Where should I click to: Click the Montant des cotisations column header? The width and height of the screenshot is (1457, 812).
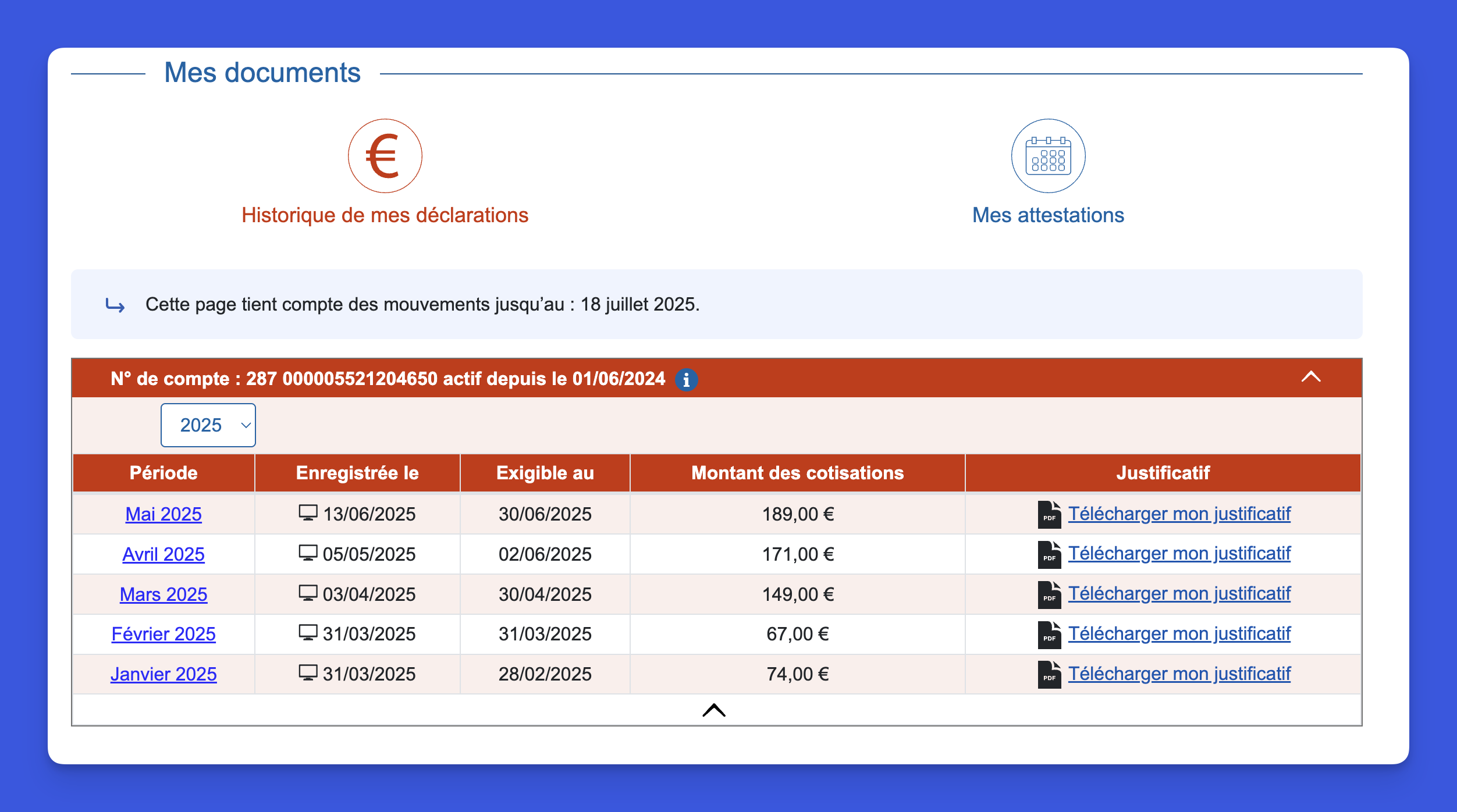pyautogui.click(x=798, y=473)
